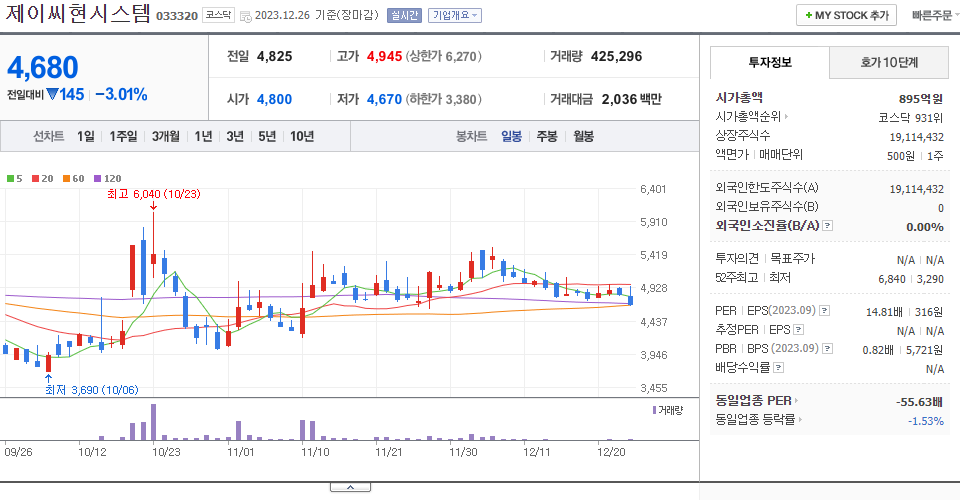Open the 동일업종 PER link
Viewport: 960px width, 500px height.
coord(754,401)
